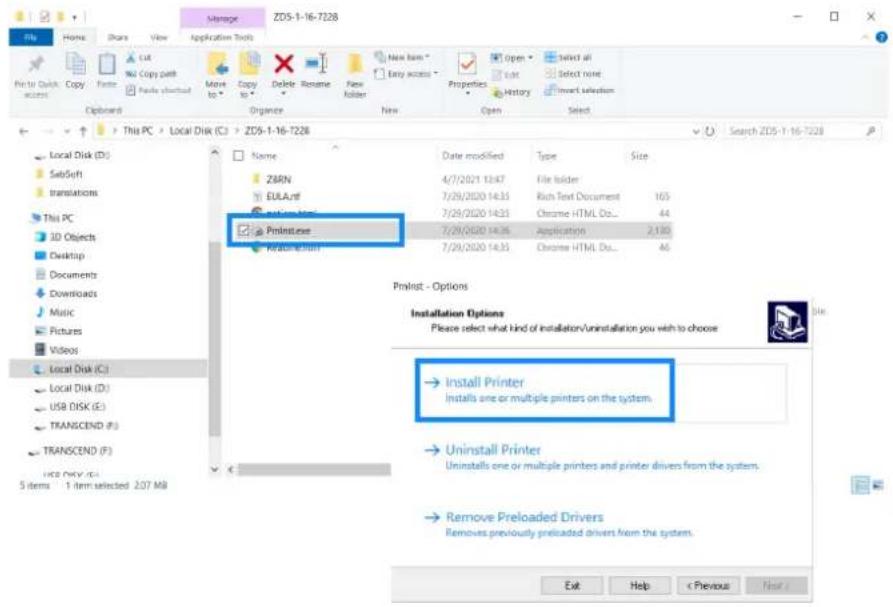Screen dimensions: 893x607
Task: Click Copy path in the ribbon
Action: click(x=151, y=74)
